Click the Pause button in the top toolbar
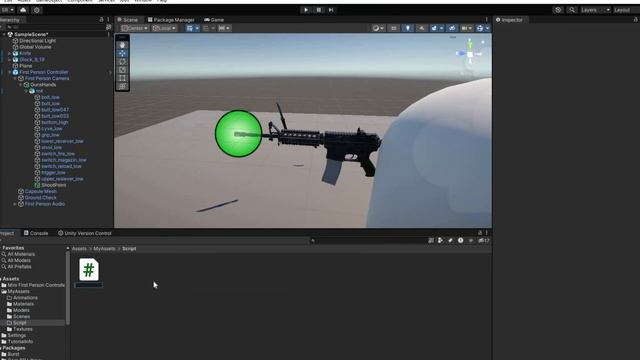 coord(318,10)
